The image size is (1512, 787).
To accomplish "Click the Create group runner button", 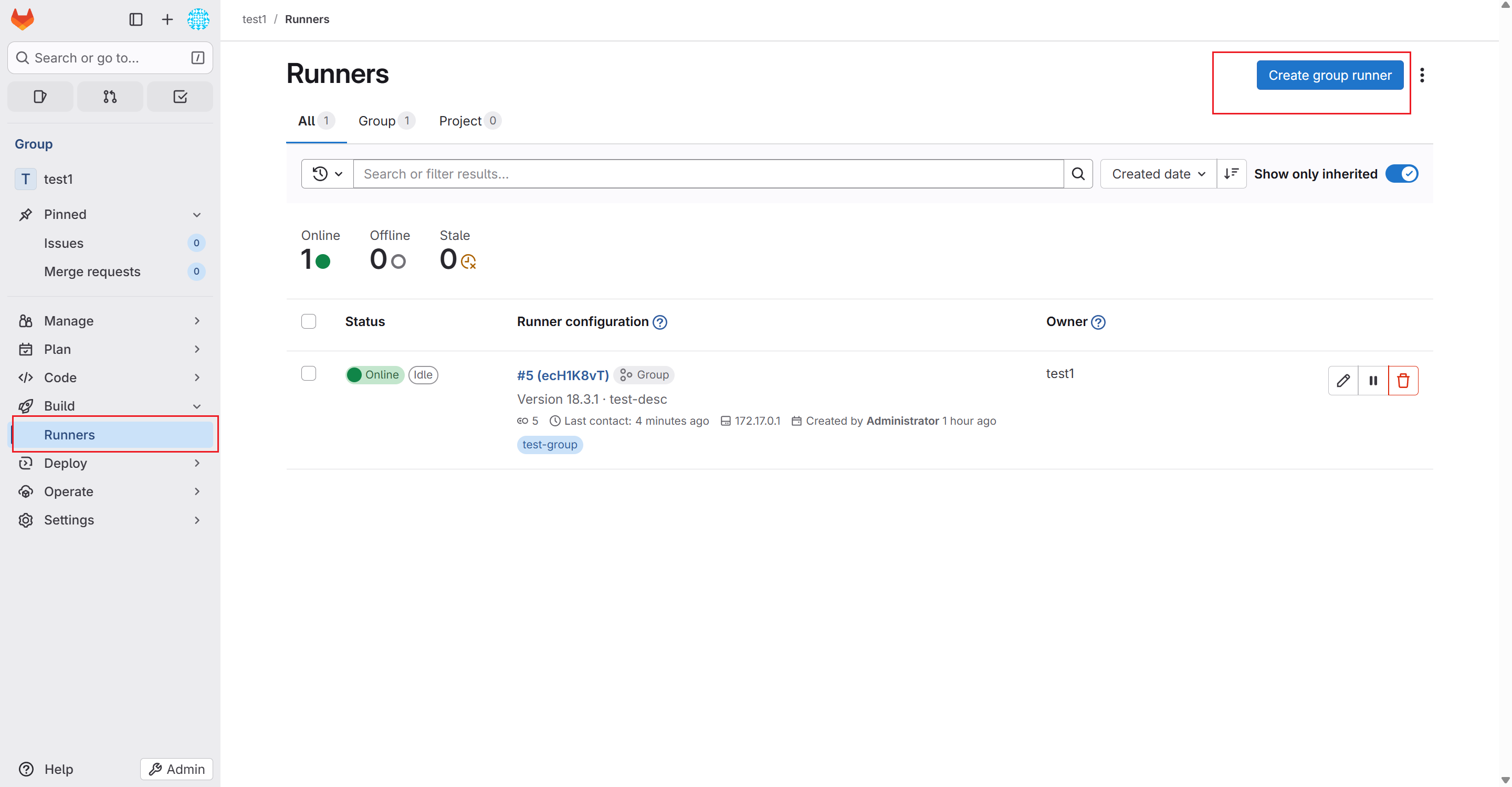I will 1329,75.
